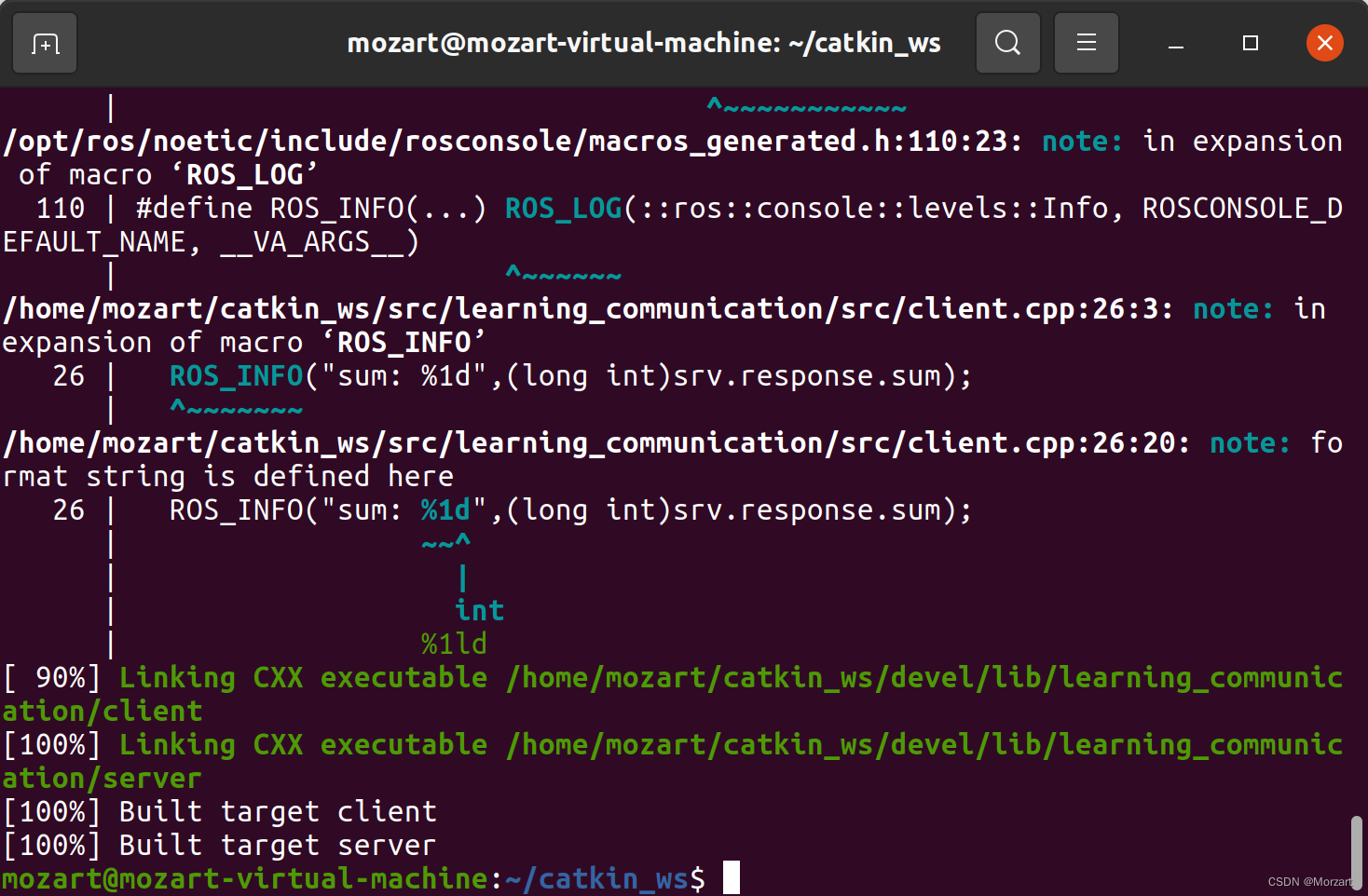Click the '[ 90%]' progress marker
Image resolution: width=1368 pixels, height=896 pixels.
pyautogui.click(x=52, y=678)
